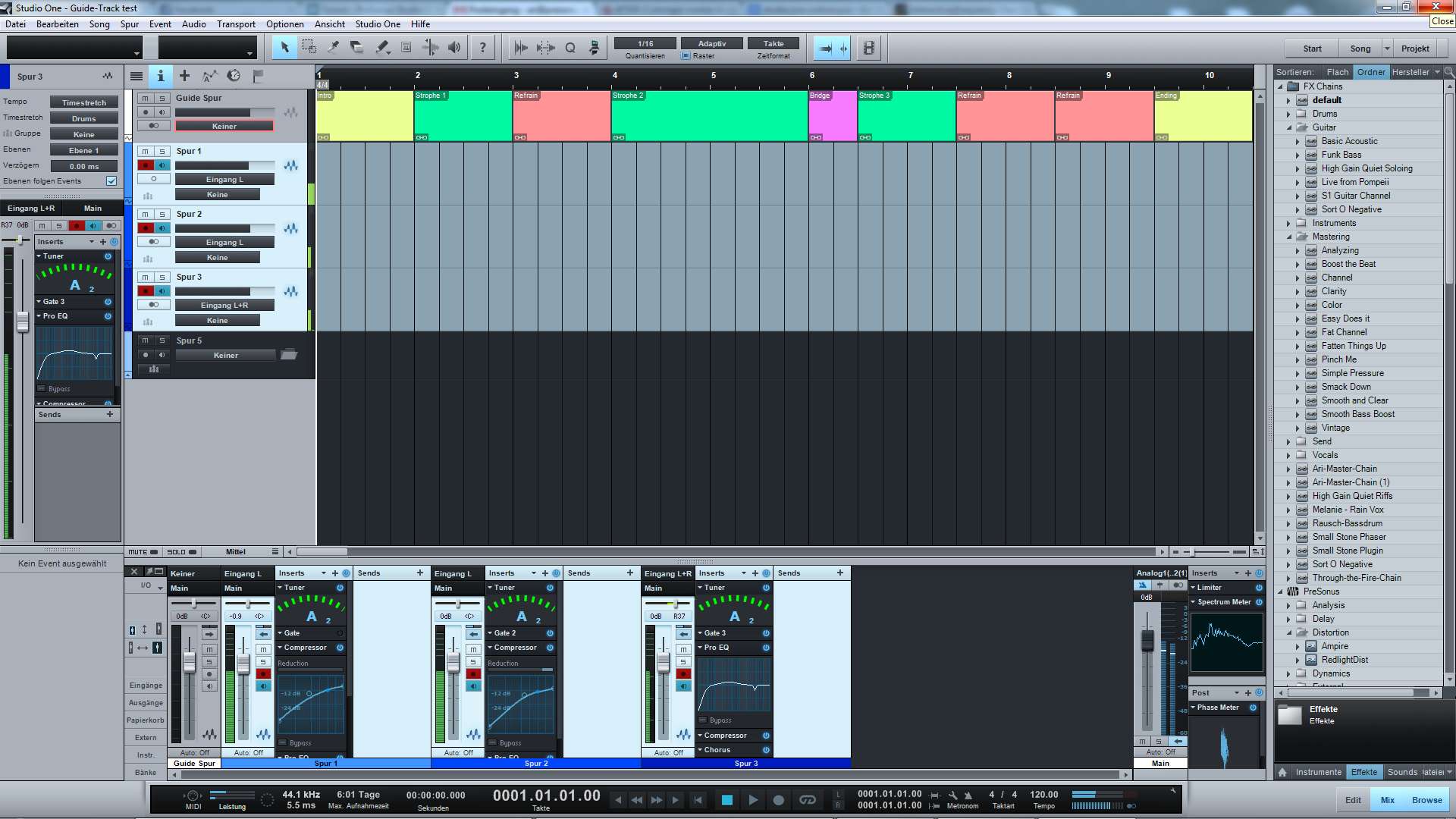Open the tempo track clock icon
Viewport: 1456px width, 819px height.
coord(234,76)
